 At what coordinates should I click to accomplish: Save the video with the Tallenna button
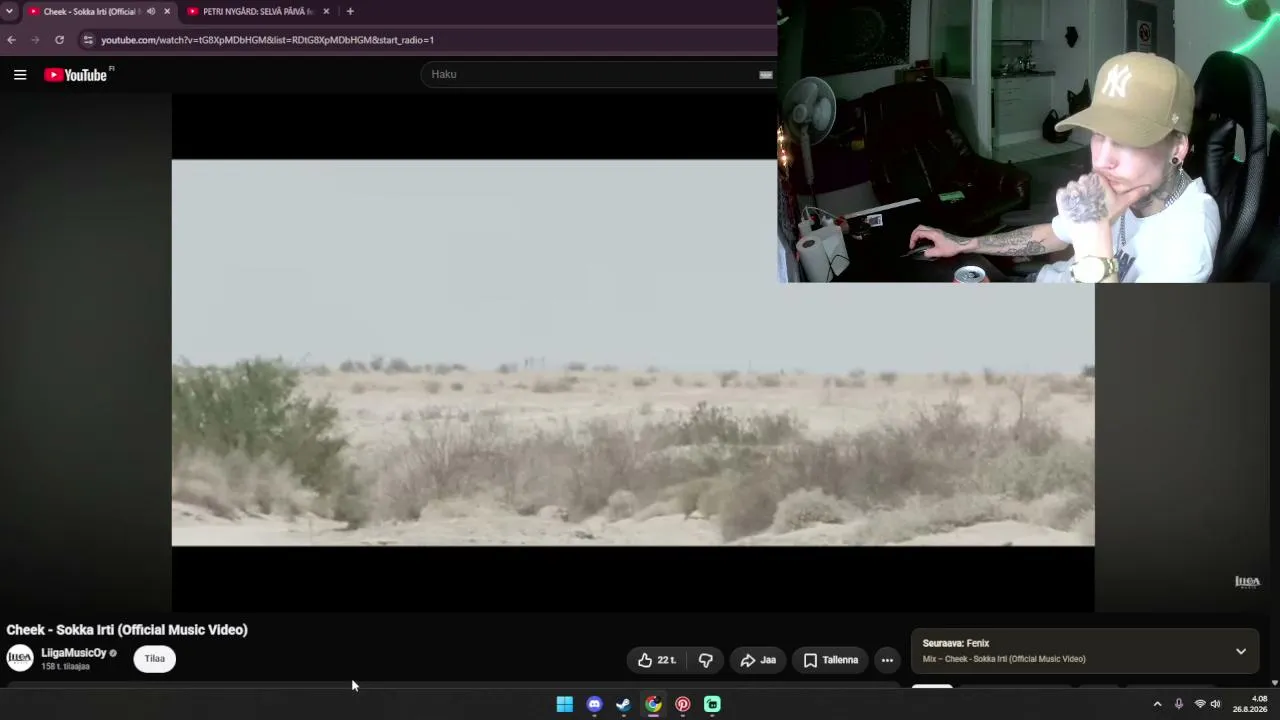pyautogui.click(x=831, y=660)
